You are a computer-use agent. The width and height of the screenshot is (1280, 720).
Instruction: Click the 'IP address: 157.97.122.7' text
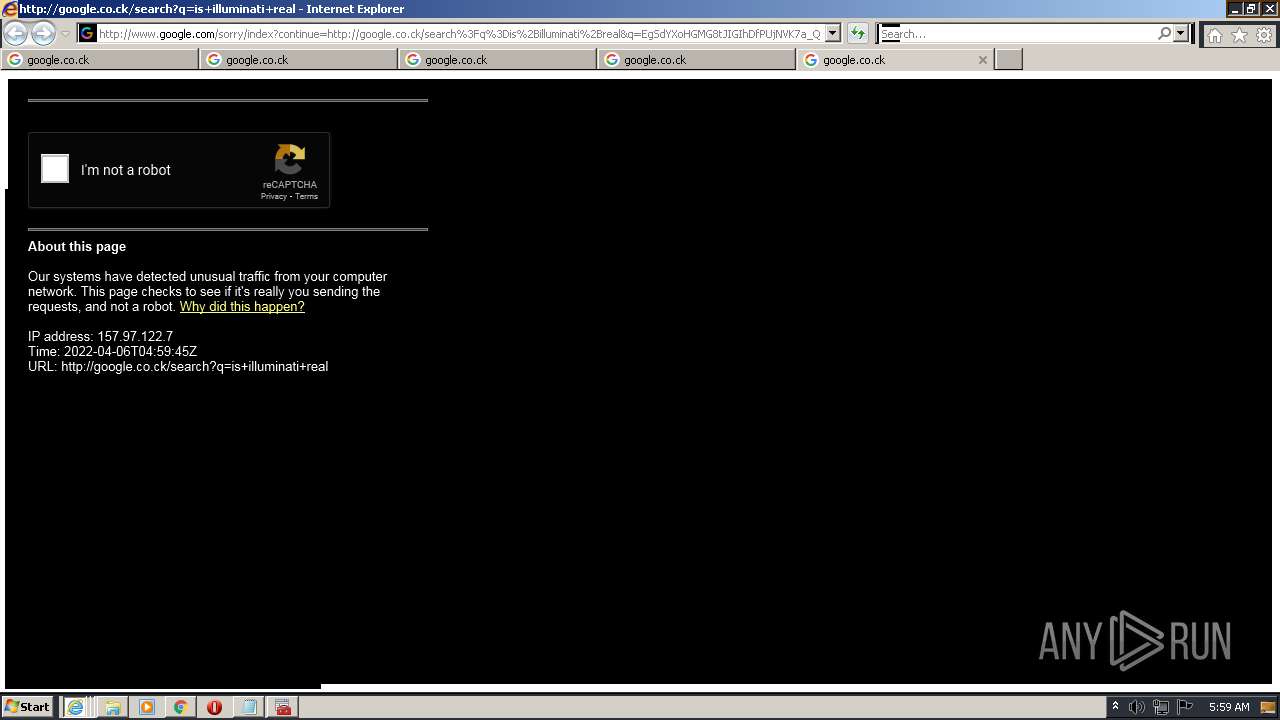click(x=100, y=337)
